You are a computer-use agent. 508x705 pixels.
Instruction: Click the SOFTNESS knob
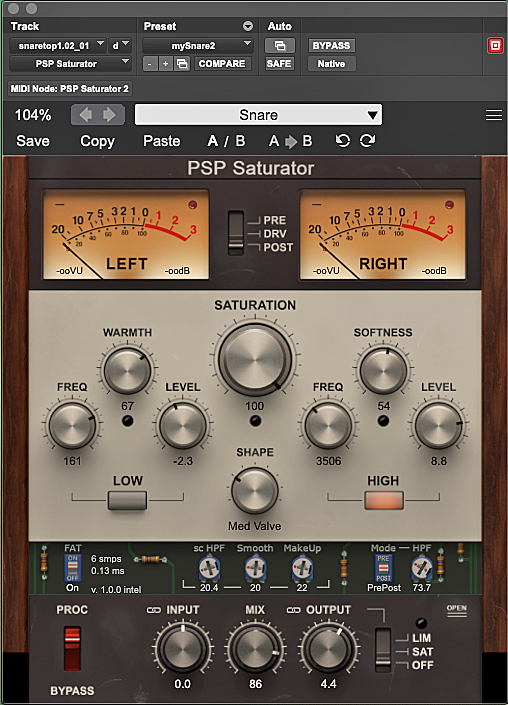pyautogui.click(x=383, y=371)
